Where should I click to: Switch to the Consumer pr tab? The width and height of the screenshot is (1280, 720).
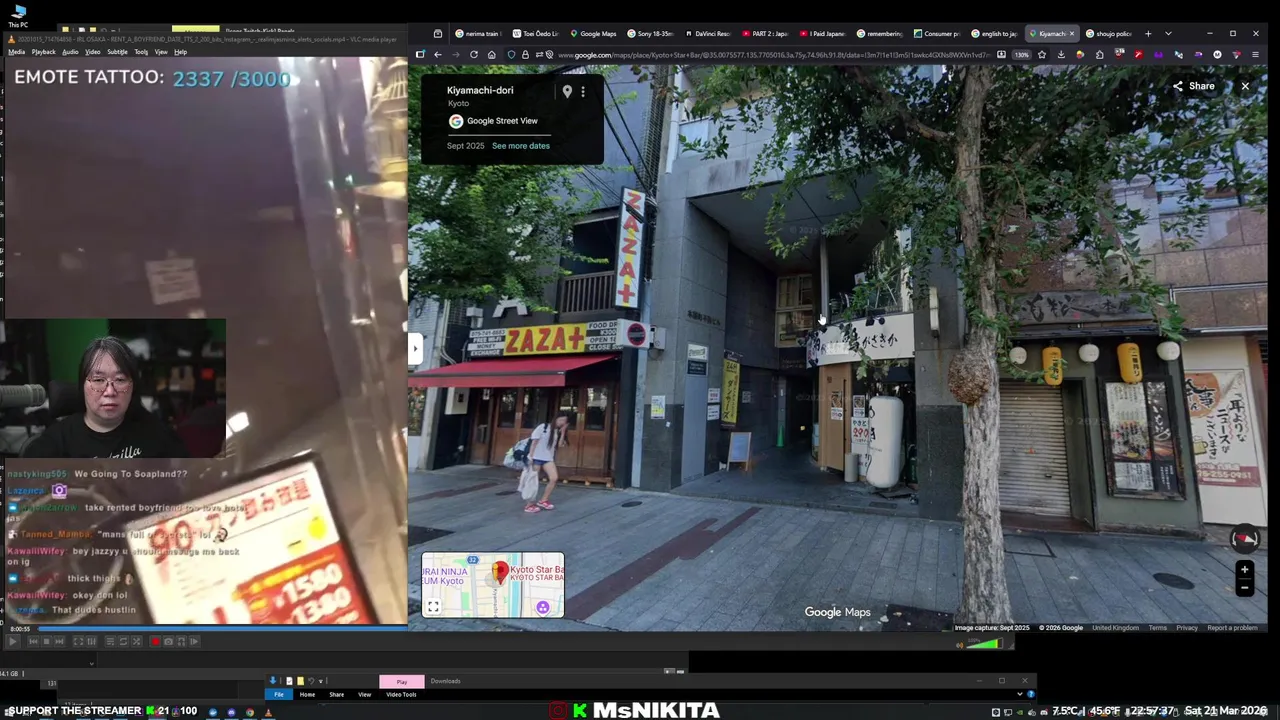(938, 33)
